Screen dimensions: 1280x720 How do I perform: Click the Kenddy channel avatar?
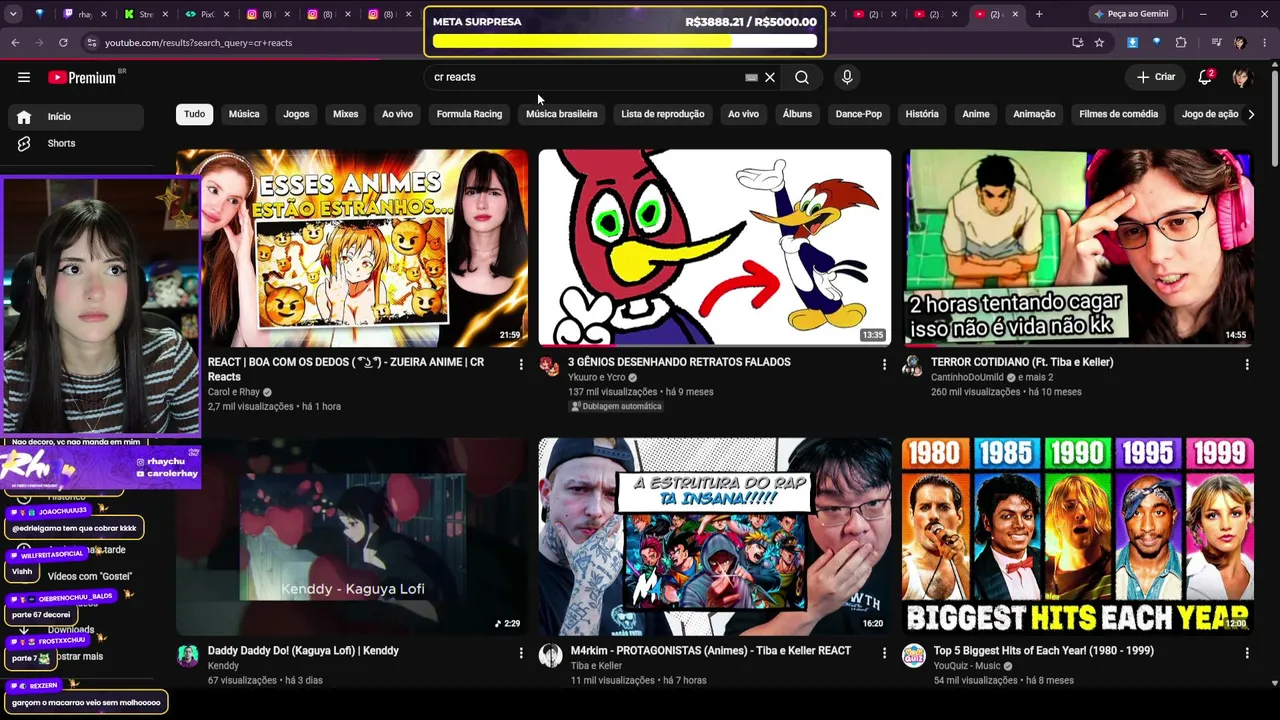coord(188,655)
